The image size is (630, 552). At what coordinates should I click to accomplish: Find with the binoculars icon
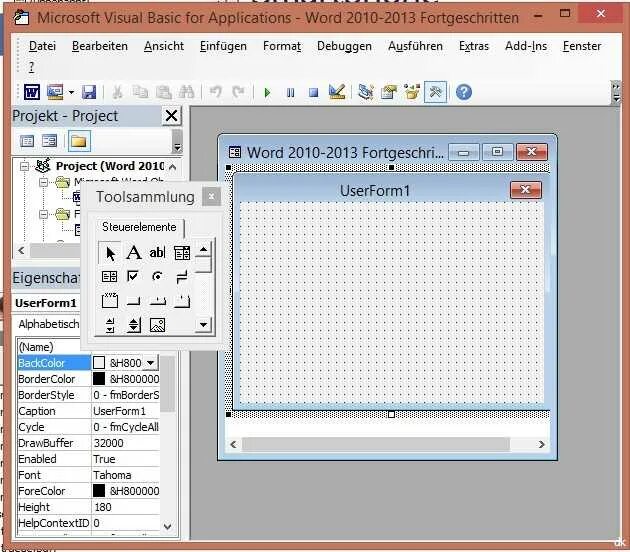pos(186,92)
